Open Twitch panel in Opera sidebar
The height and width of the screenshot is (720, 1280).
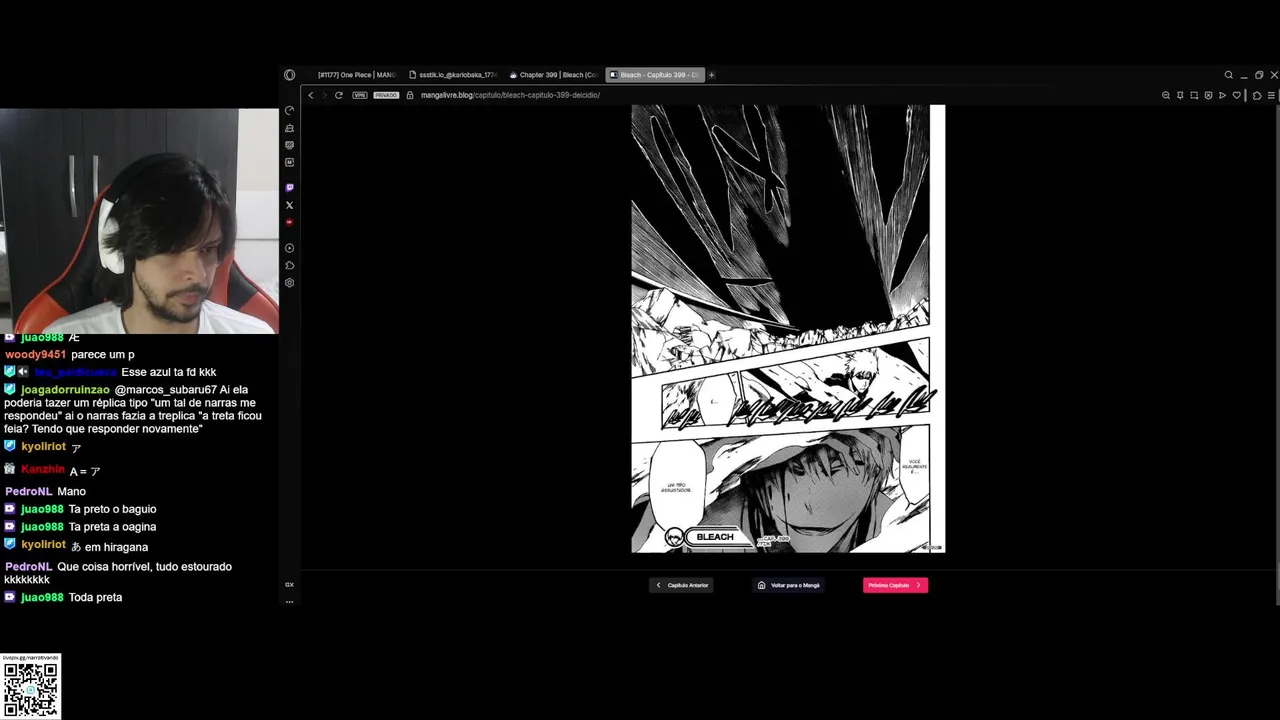click(289, 188)
